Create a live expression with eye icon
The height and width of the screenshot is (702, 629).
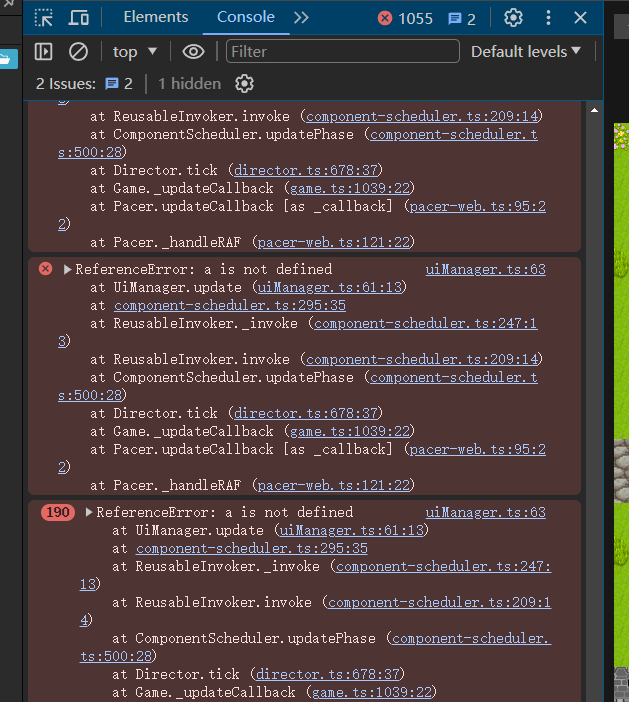193,51
